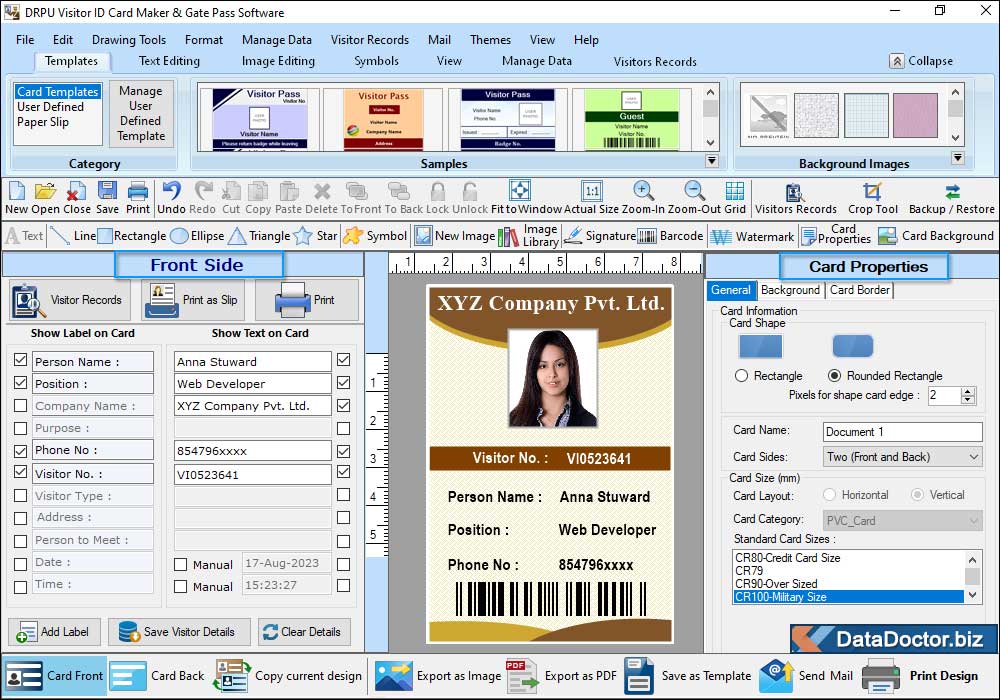Check Manual for the time field

pyautogui.click(x=180, y=587)
